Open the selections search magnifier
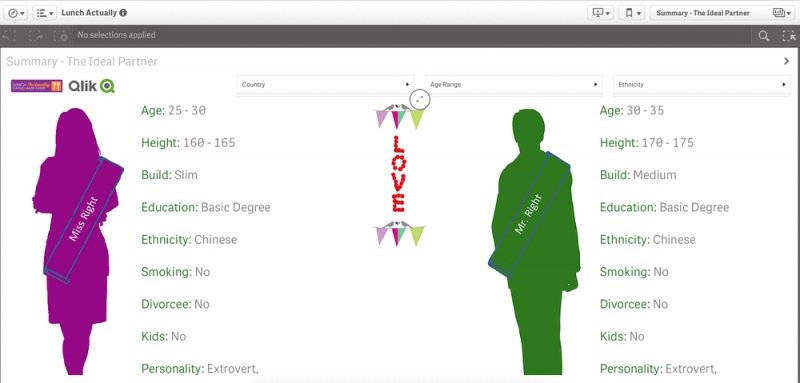Image resolution: width=800 pixels, height=383 pixels. click(763, 36)
